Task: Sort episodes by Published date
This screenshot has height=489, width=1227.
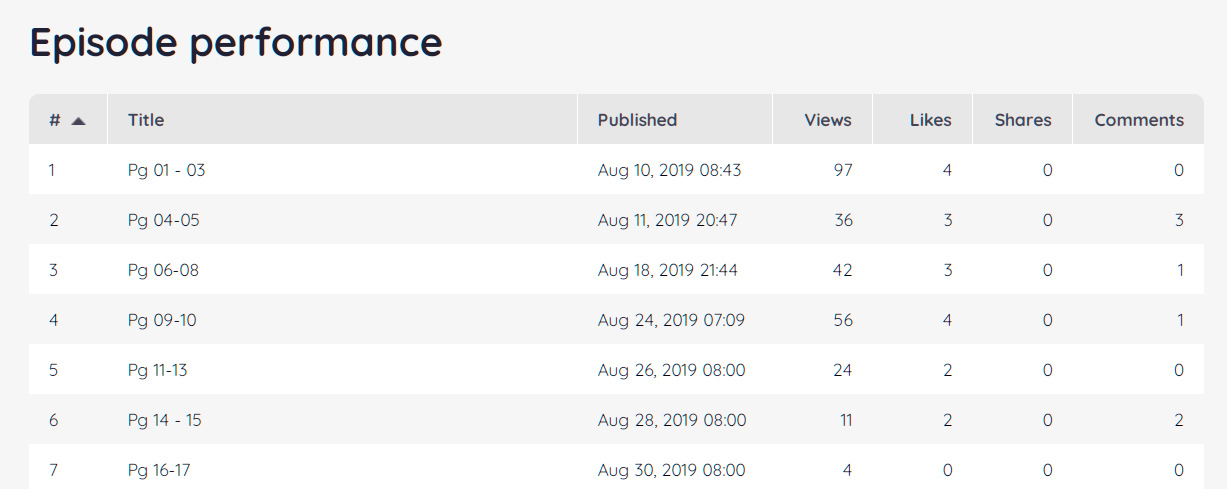Action: tap(637, 120)
